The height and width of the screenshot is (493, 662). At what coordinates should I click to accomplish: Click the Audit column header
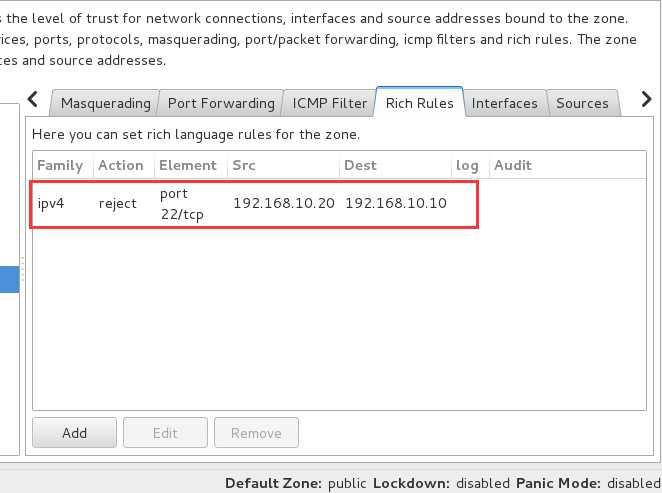point(567,165)
